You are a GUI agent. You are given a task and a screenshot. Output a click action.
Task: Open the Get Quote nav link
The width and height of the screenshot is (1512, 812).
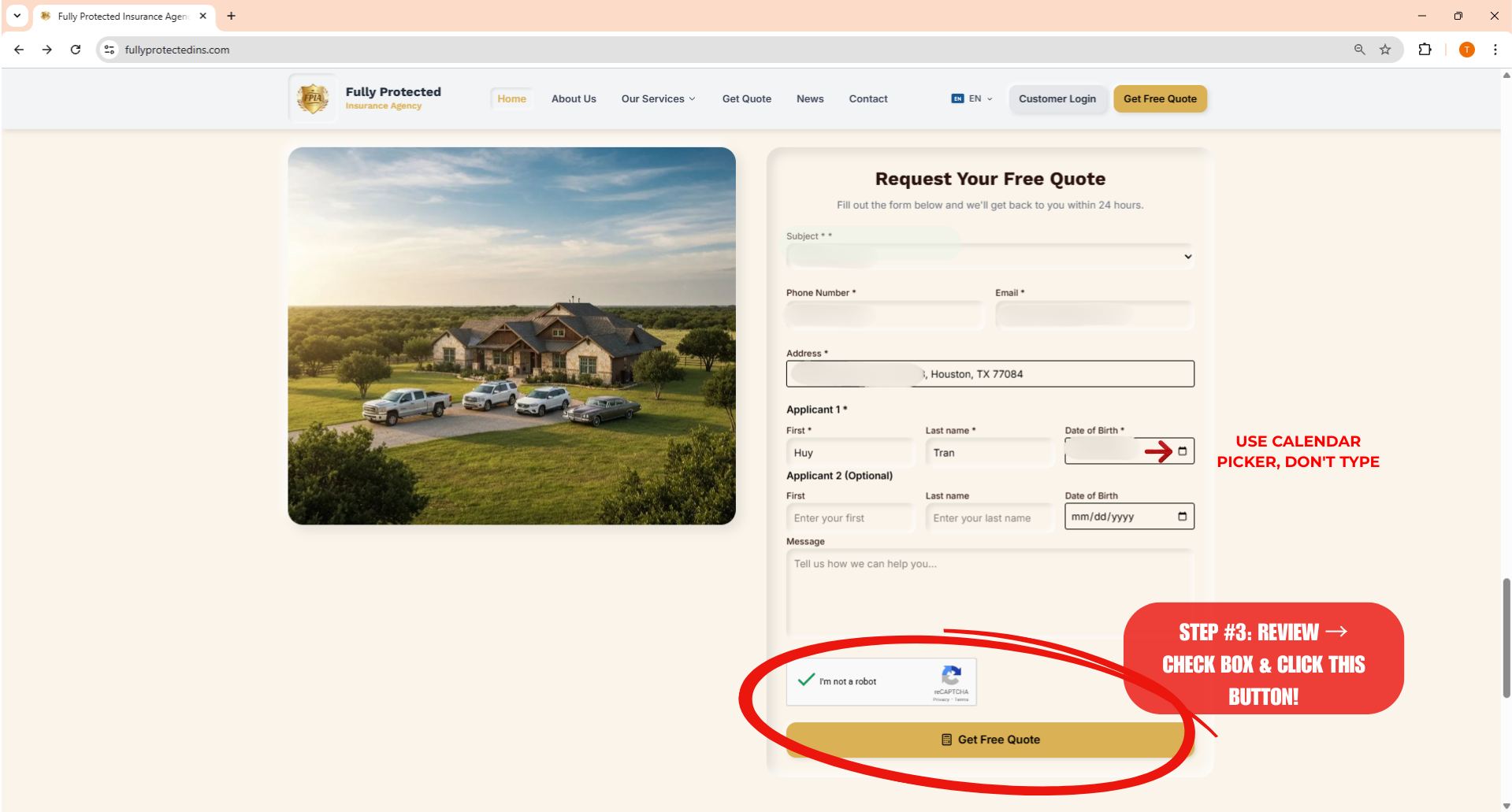[747, 98]
